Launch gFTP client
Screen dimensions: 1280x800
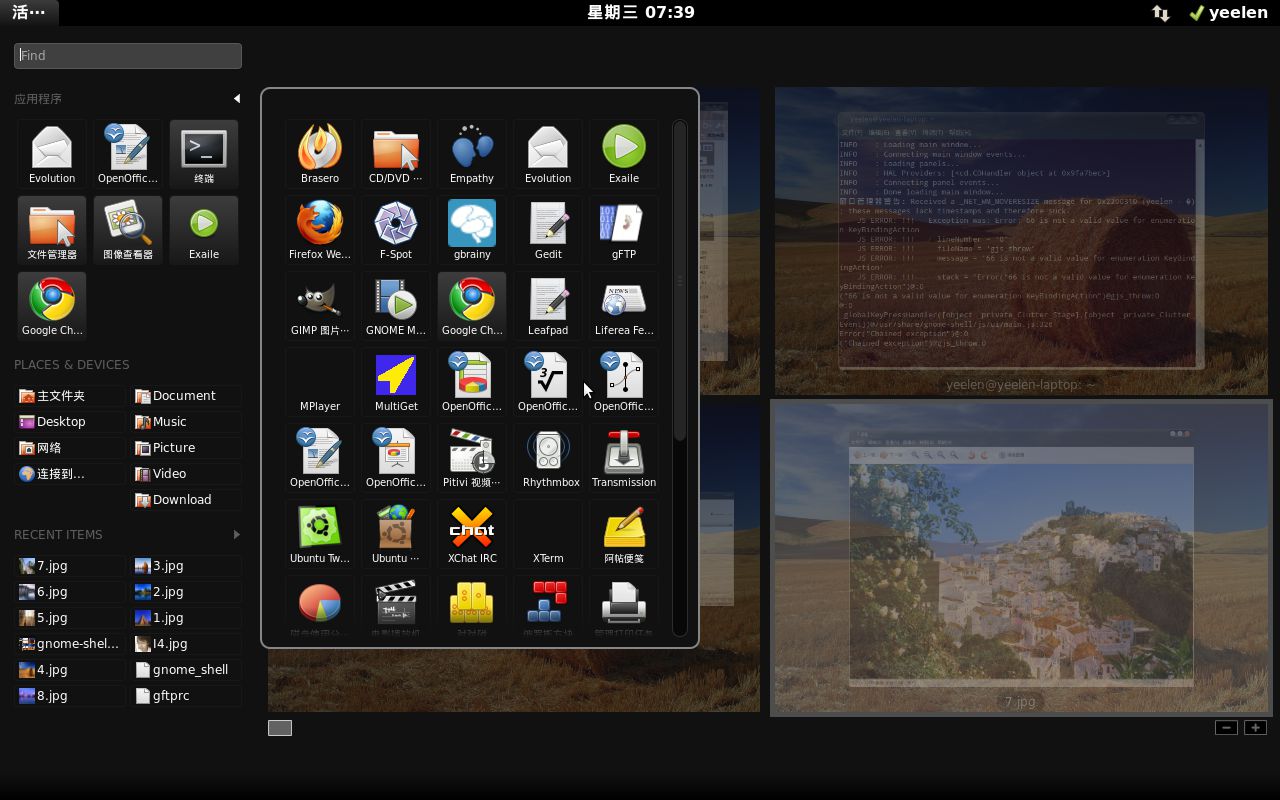coord(624,230)
